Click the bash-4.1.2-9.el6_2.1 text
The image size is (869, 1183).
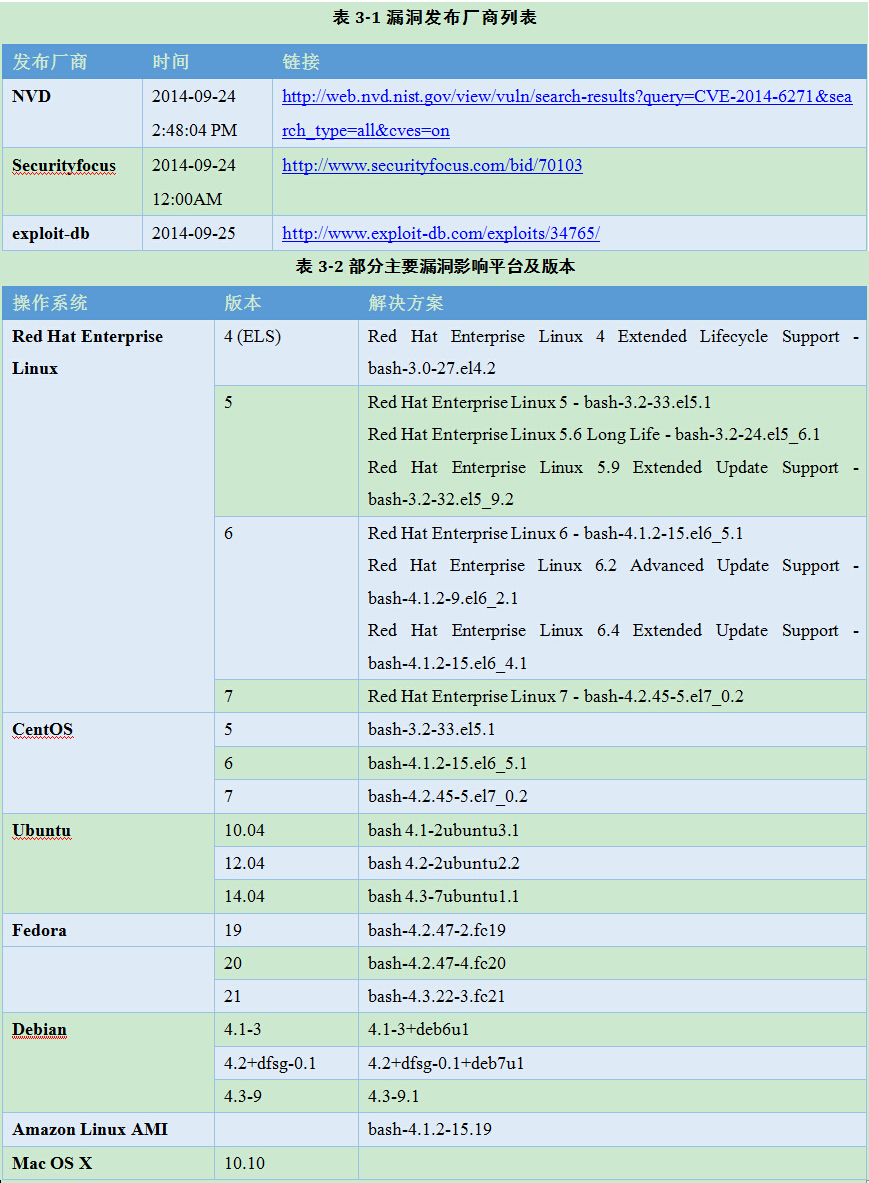click(443, 598)
